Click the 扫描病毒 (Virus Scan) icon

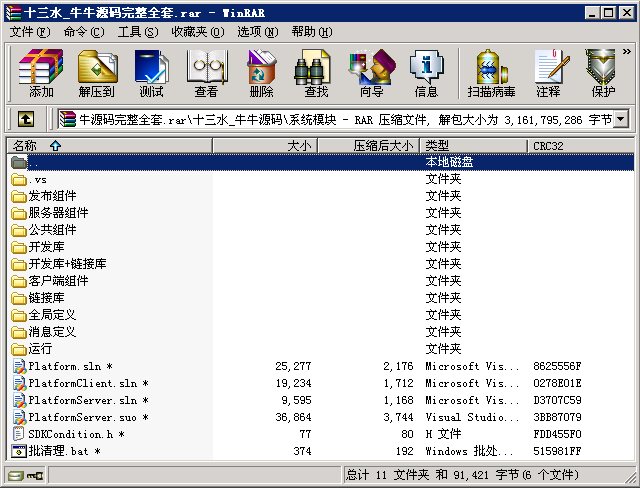pos(492,74)
